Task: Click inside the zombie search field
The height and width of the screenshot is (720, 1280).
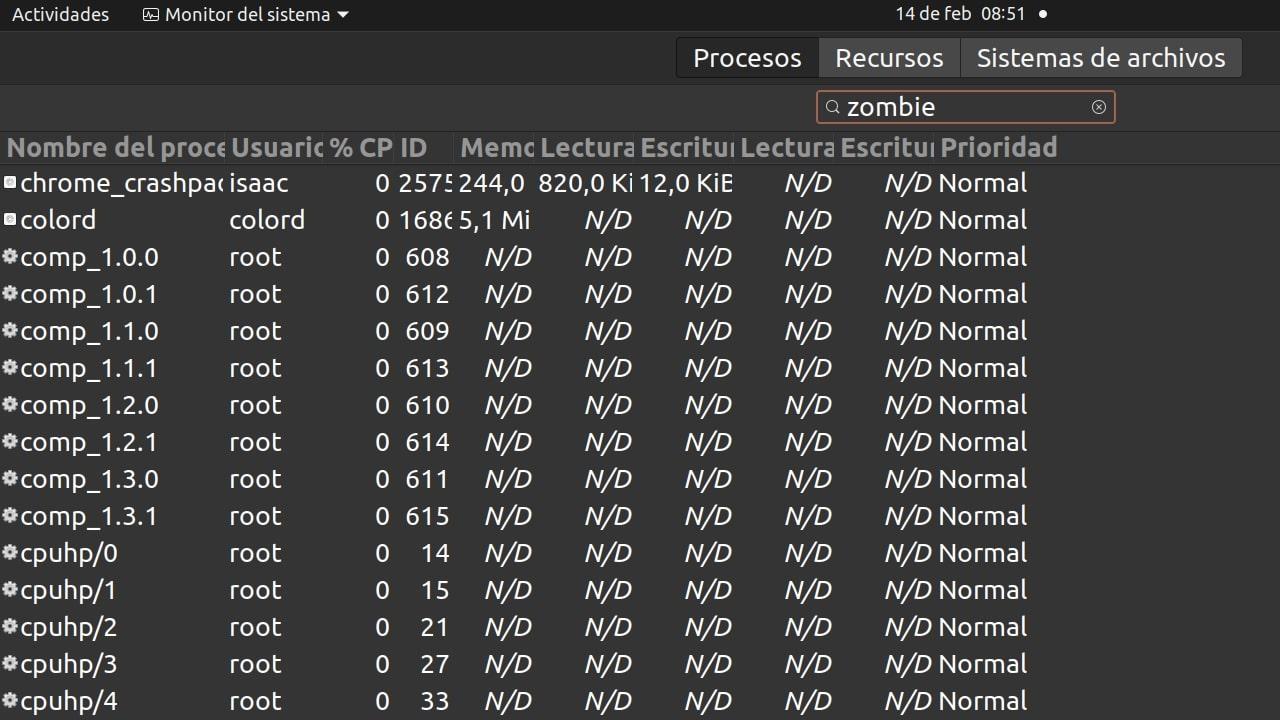Action: 960,107
